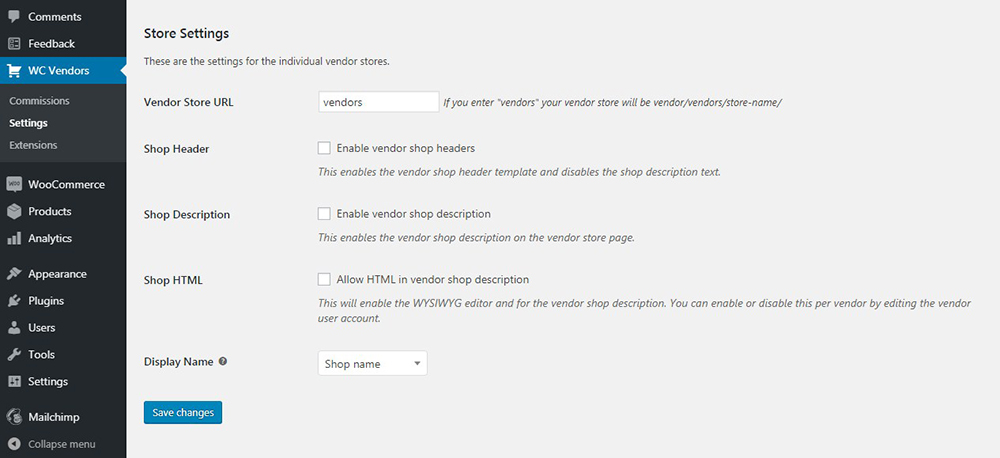Click the WooCommerce logo icon

14,184
